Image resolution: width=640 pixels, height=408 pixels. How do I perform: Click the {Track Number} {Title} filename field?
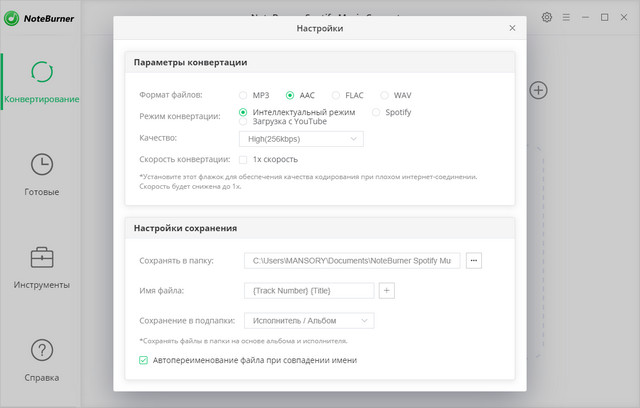[308, 291]
